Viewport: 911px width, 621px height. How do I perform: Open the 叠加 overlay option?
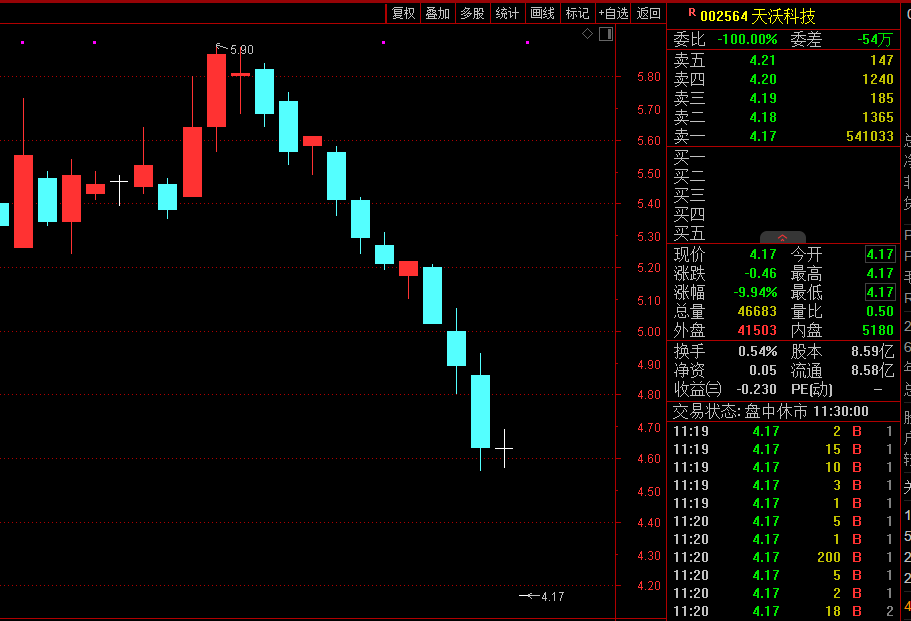point(437,13)
